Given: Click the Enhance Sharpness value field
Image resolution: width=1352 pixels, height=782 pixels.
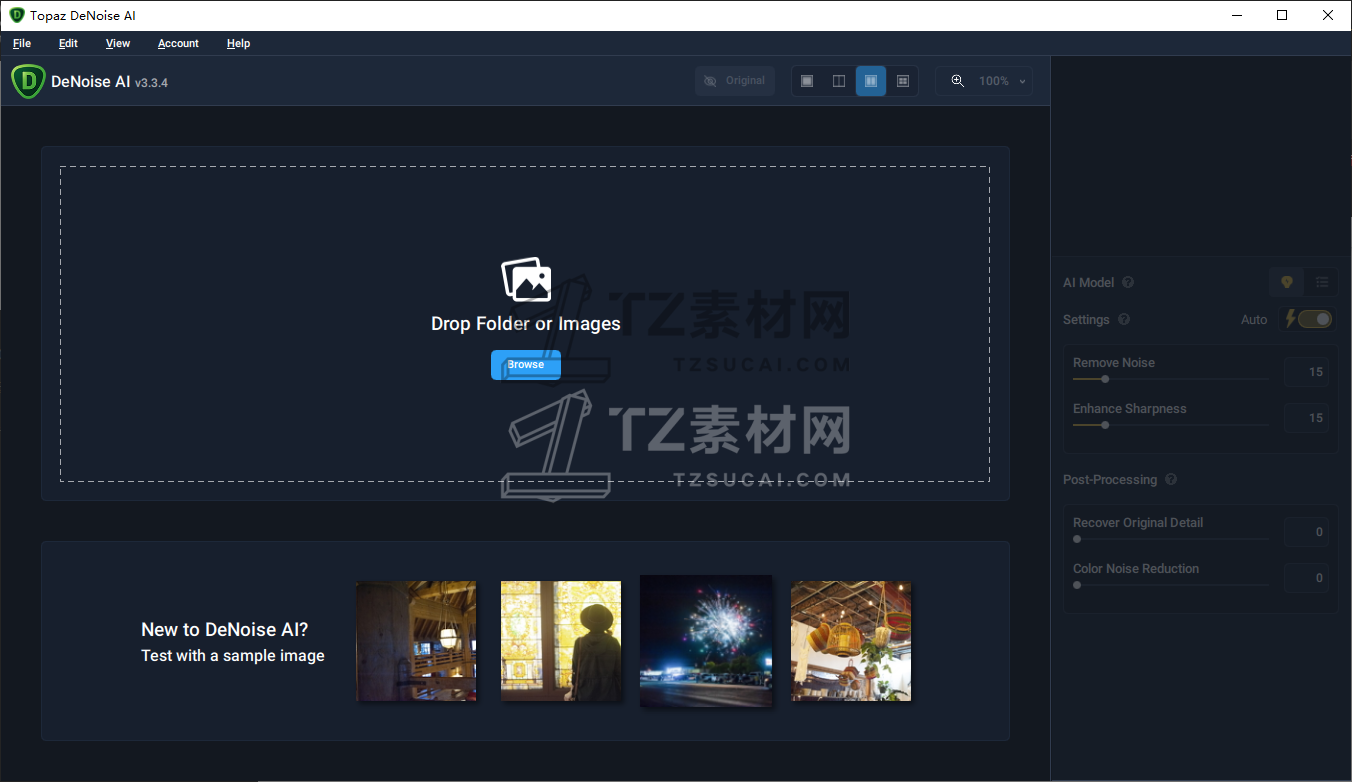Looking at the screenshot, I should click(1307, 418).
